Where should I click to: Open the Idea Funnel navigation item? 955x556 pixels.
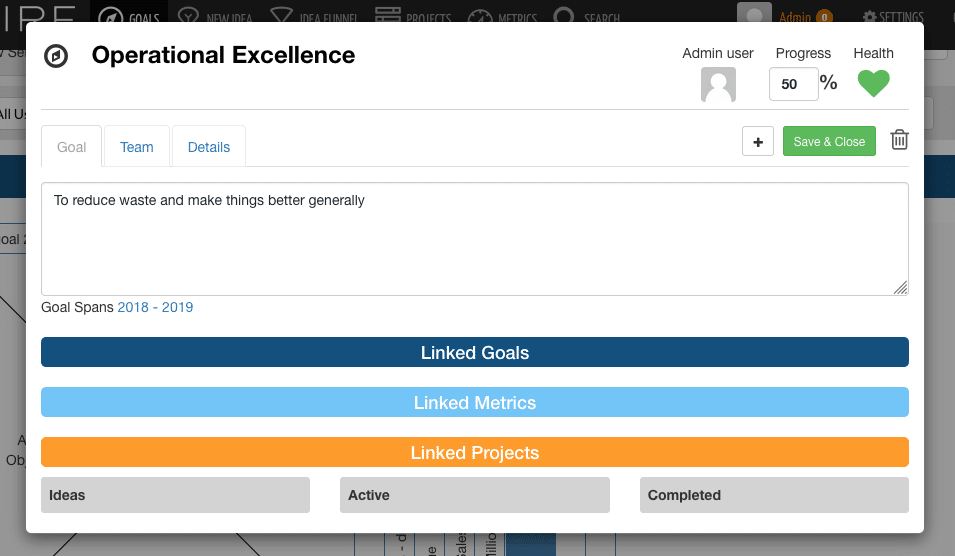click(x=314, y=16)
